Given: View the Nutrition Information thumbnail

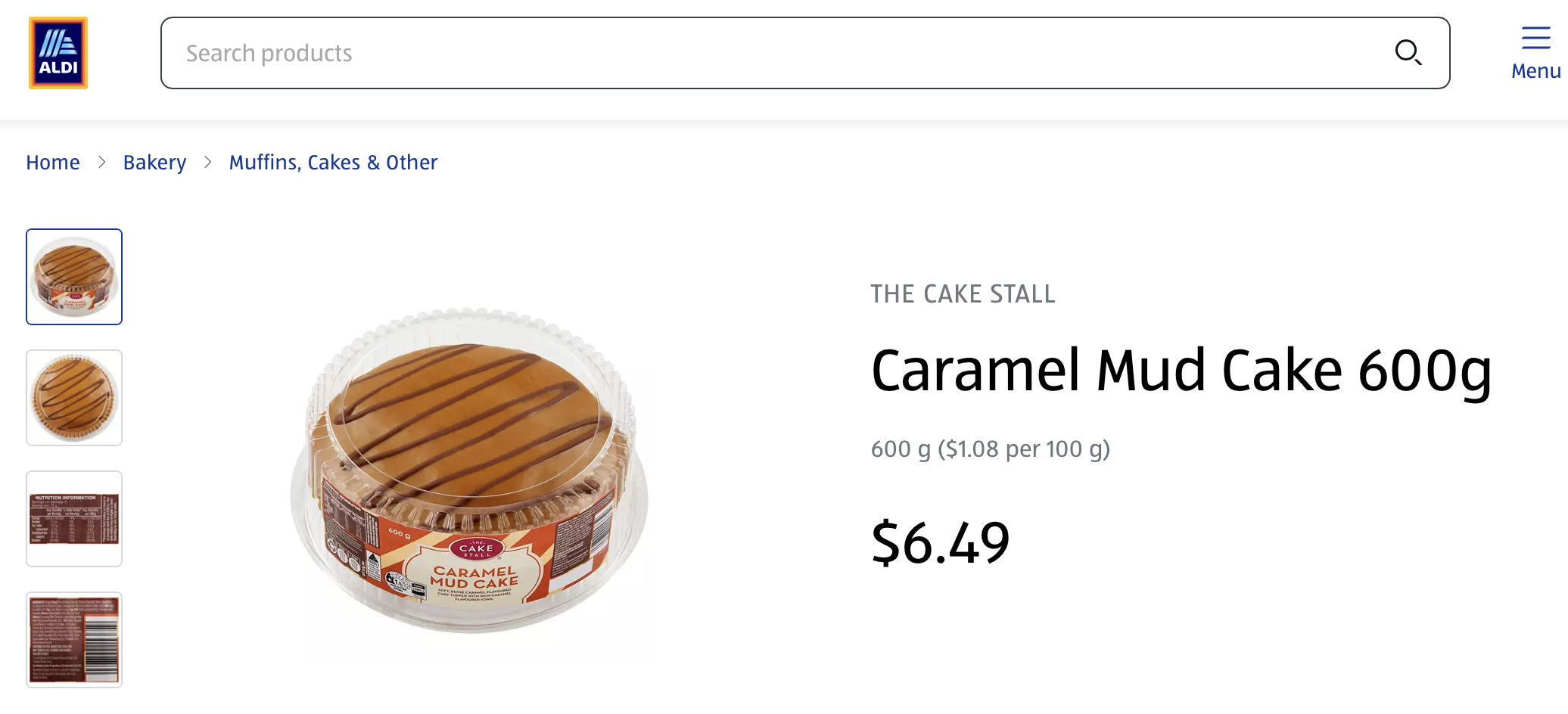Looking at the screenshot, I should pos(74,519).
